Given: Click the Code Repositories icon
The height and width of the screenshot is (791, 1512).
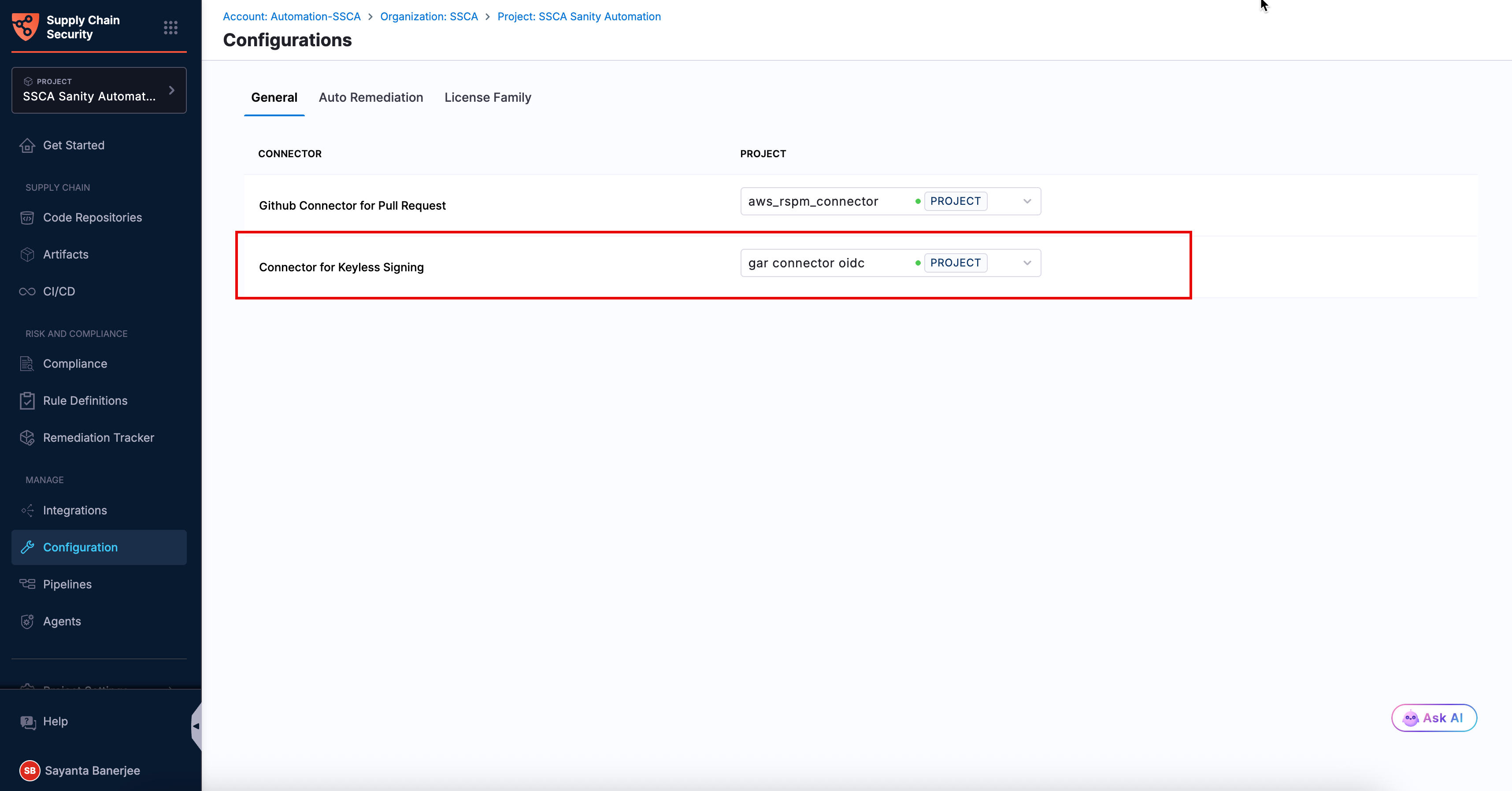Looking at the screenshot, I should pyautogui.click(x=27, y=218).
